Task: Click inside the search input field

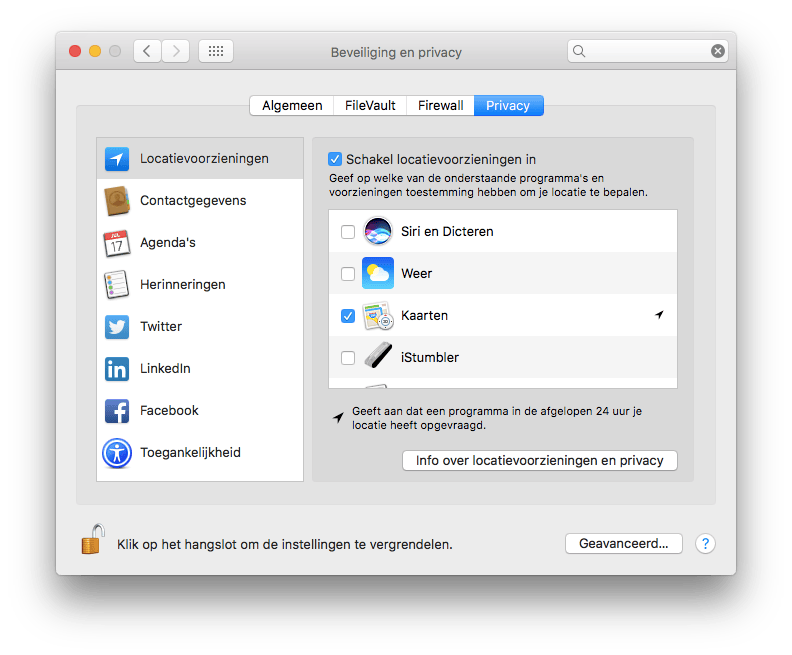Action: (x=648, y=51)
